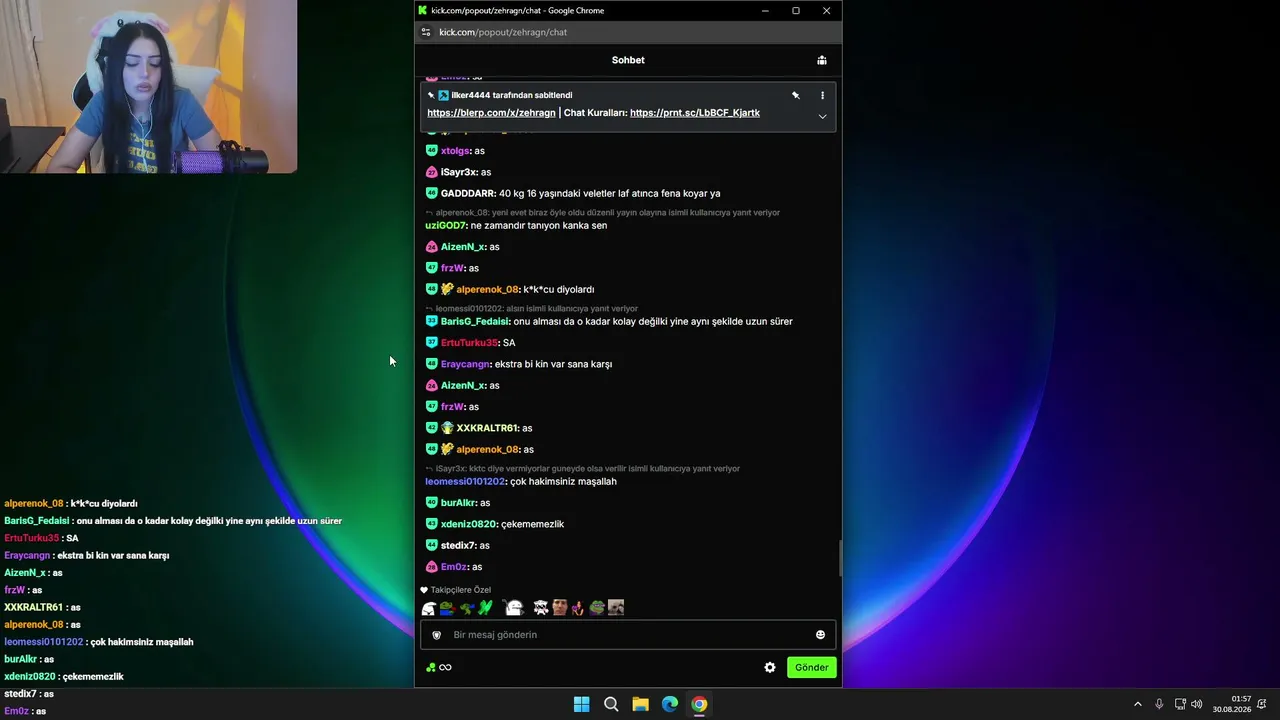Image resolution: width=1280 pixels, height=720 pixels.
Task: Click username GADDDARR in chat
Action: pyautogui.click(x=468, y=194)
